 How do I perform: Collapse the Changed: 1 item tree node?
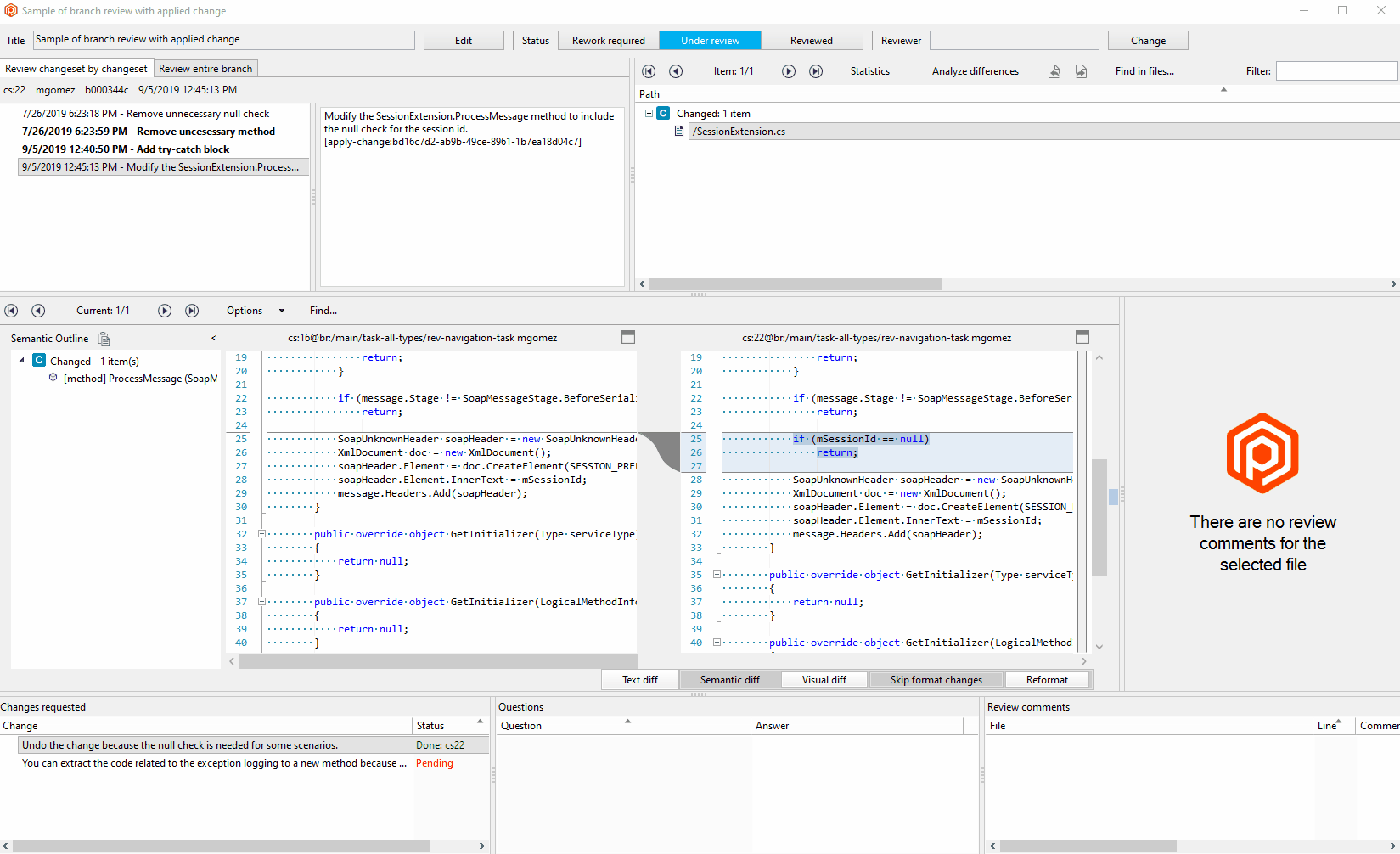648,113
